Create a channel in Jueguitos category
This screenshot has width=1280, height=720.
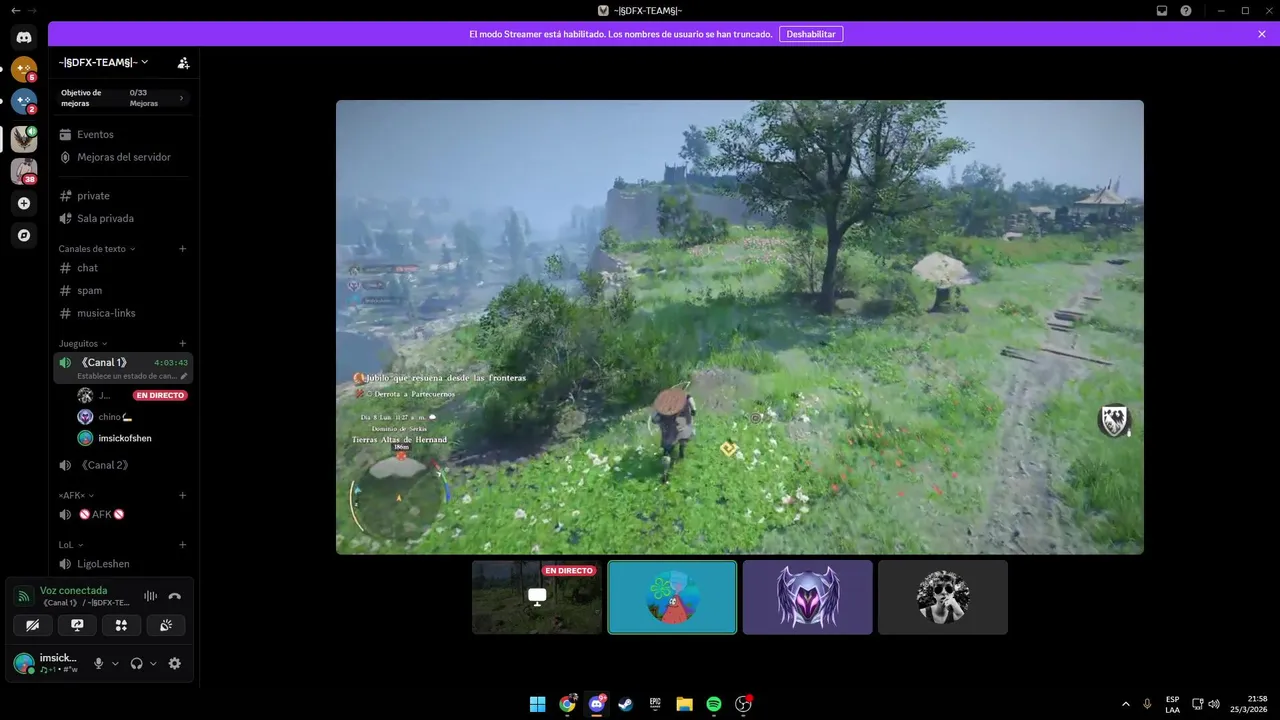point(182,343)
